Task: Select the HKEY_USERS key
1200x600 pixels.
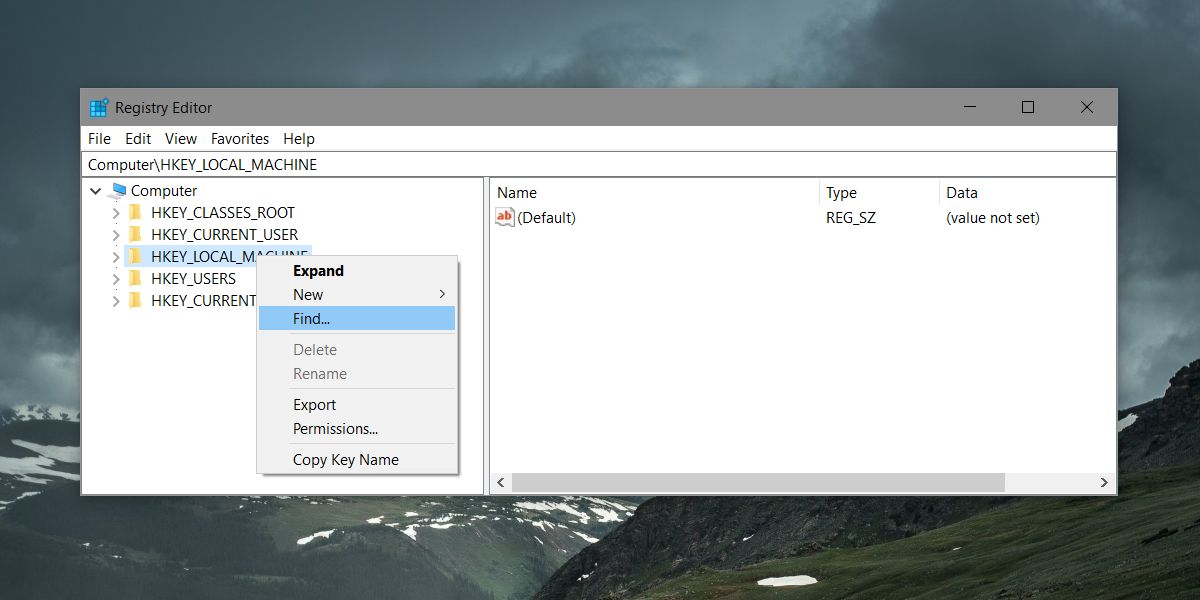Action: click(194, 278)
